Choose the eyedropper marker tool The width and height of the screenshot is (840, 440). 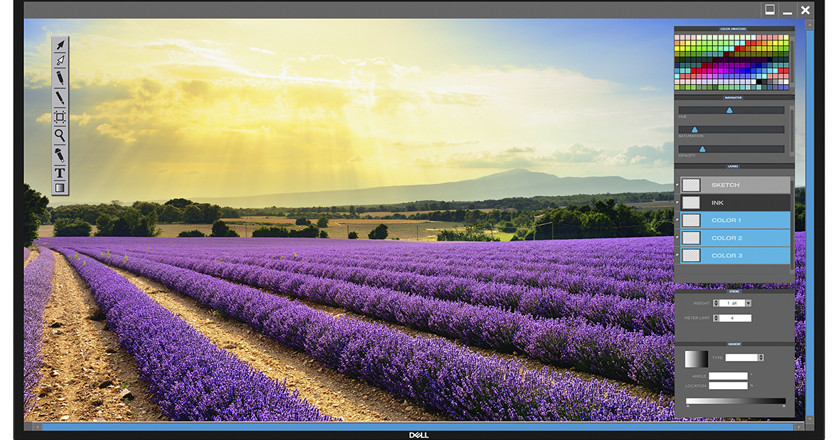click(60, 155)
